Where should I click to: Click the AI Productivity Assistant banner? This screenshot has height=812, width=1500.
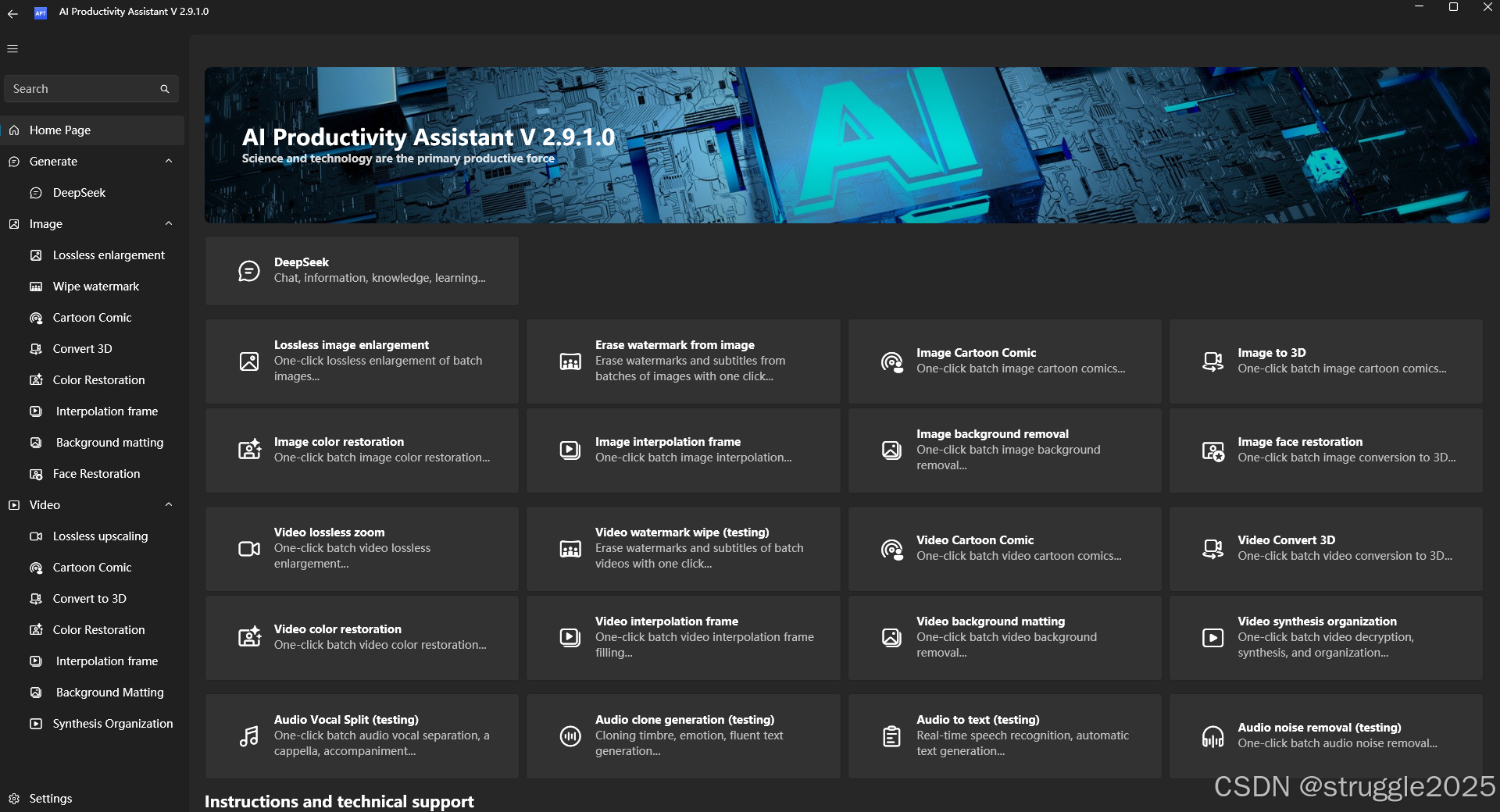(847, 145)
